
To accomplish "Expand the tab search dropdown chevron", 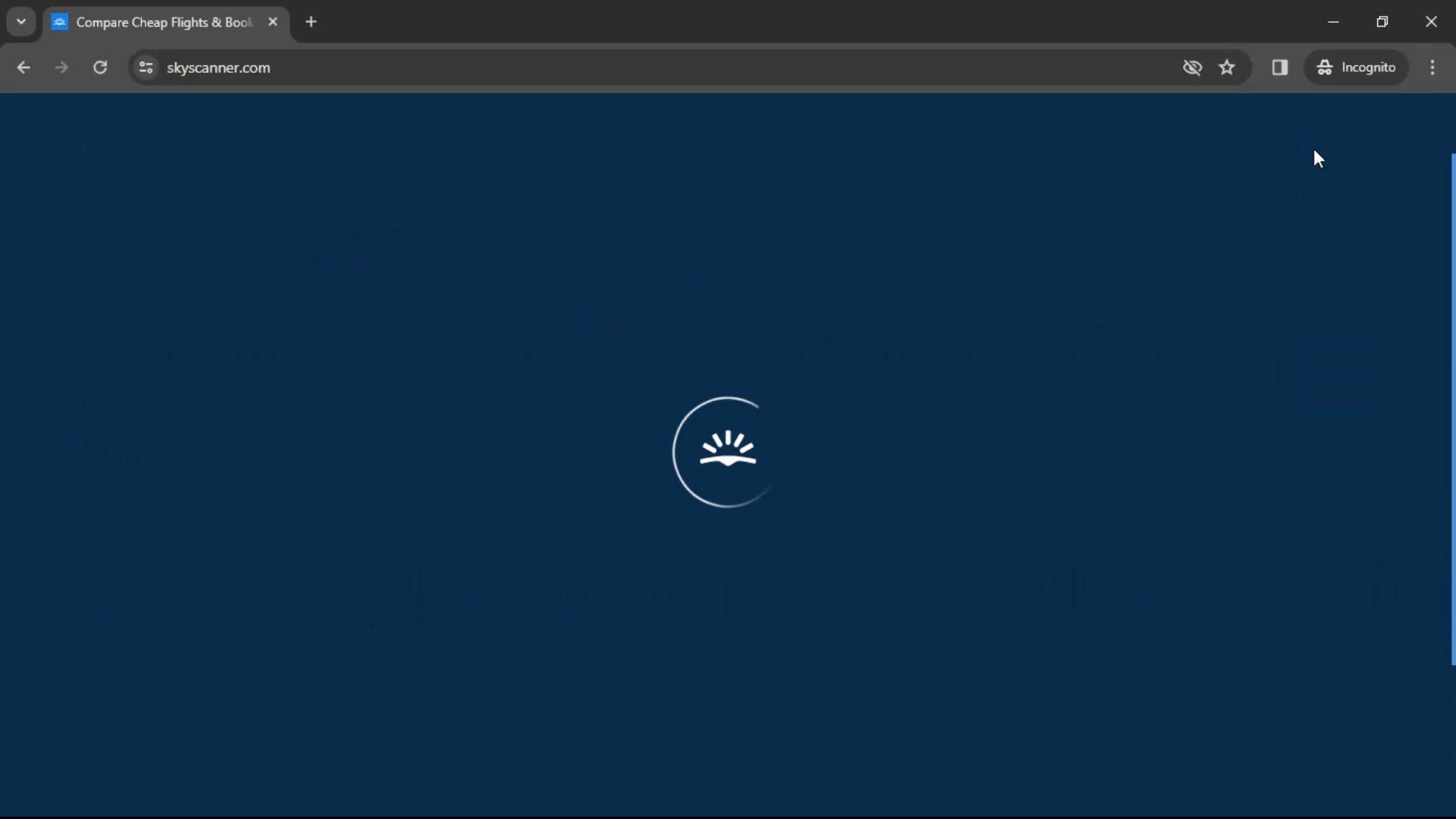I will [21, 22].
